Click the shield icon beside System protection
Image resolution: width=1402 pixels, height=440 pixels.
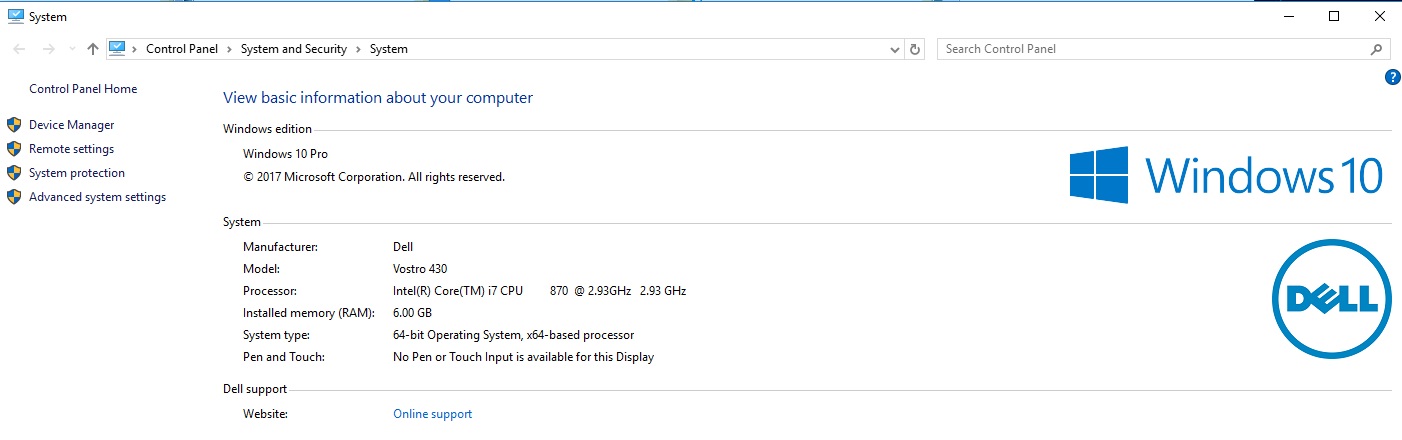click(x=14, y=173)
